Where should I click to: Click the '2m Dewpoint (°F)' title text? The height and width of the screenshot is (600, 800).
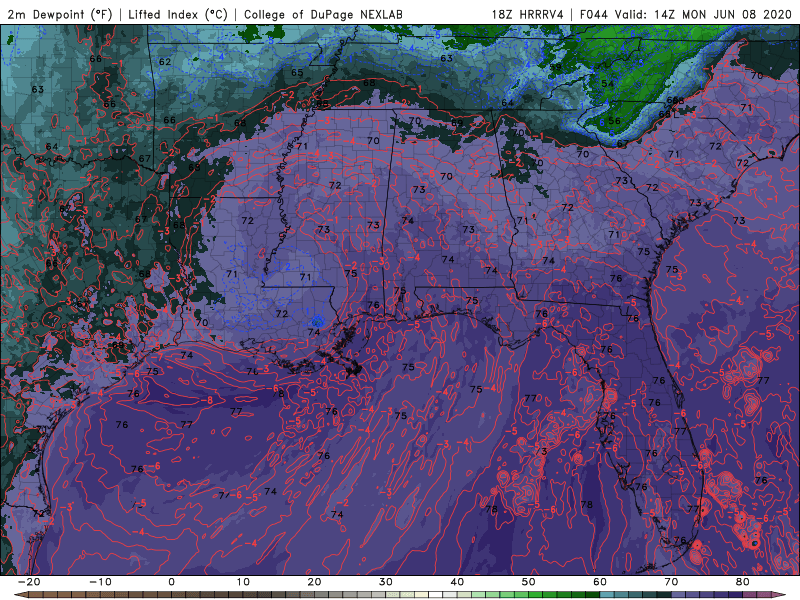(x=60, y=15)
